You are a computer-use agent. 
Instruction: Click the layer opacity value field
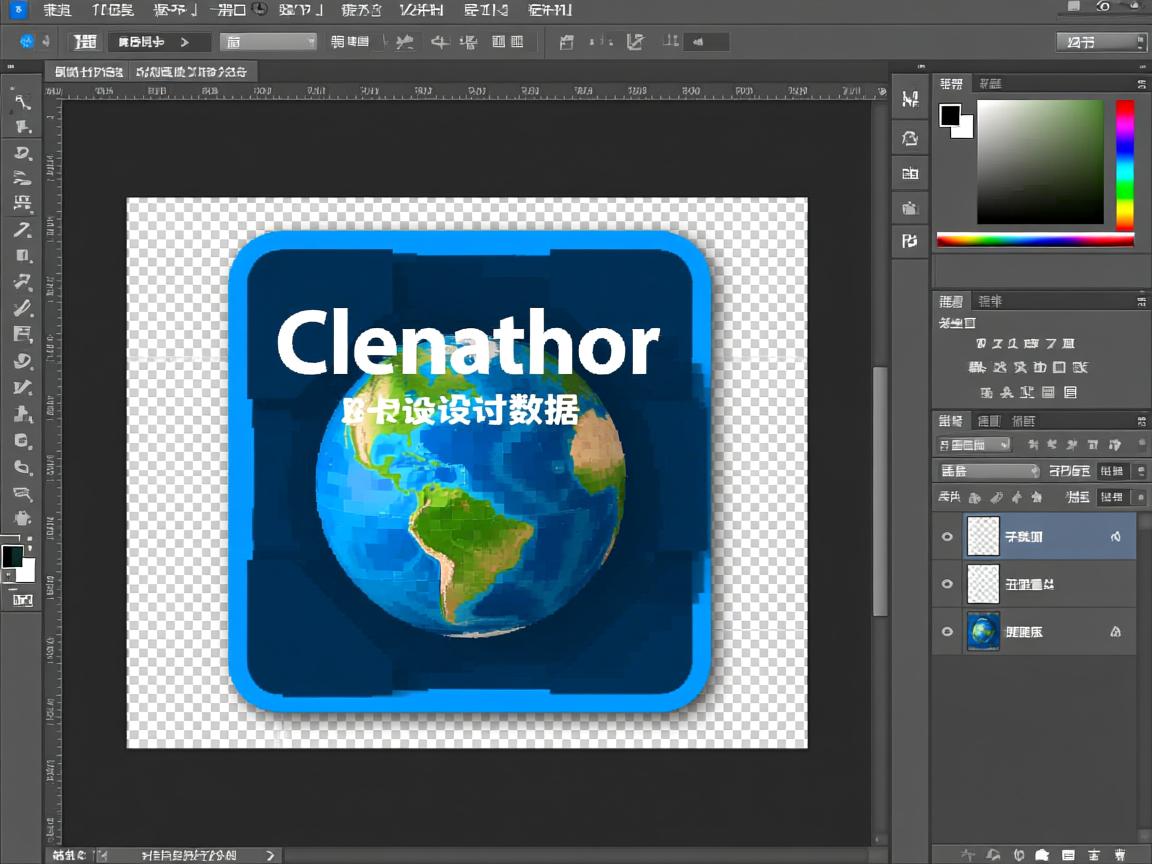1112,471
